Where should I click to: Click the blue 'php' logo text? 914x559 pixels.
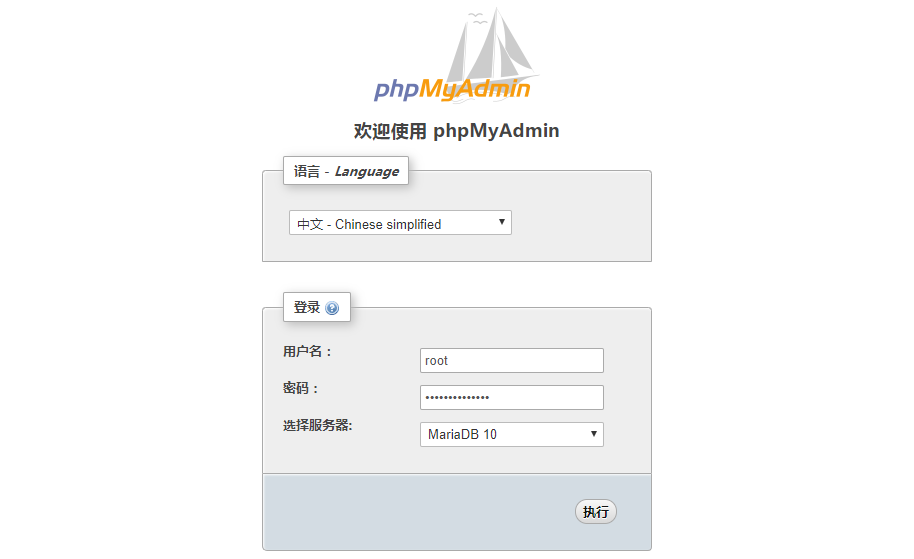click(396, 90)
